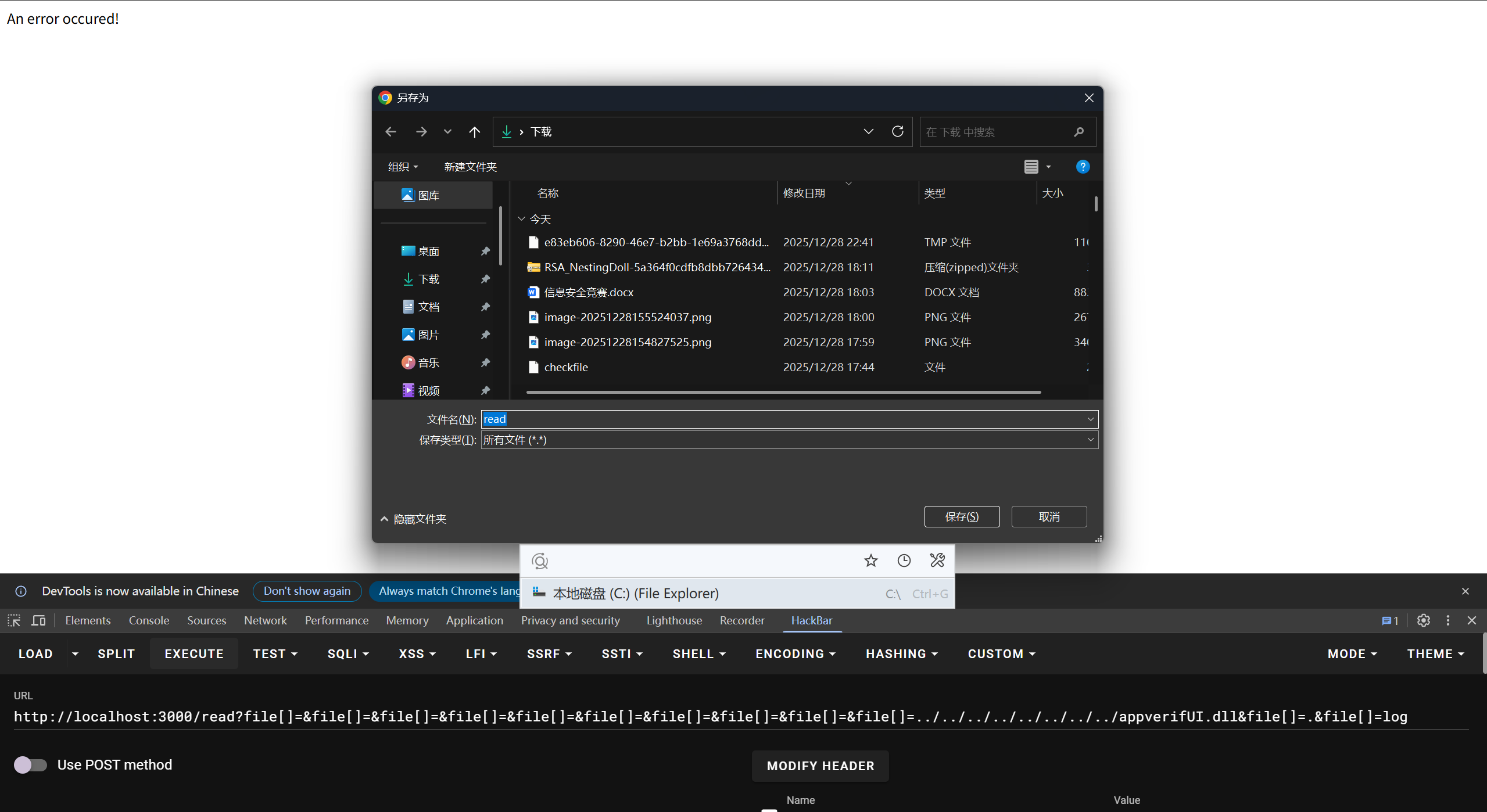Image resolution: width=1487 pixels, height=812 pixels.
Task: Open 保存类型 file type combo box
Action: [x=789, y=440]
